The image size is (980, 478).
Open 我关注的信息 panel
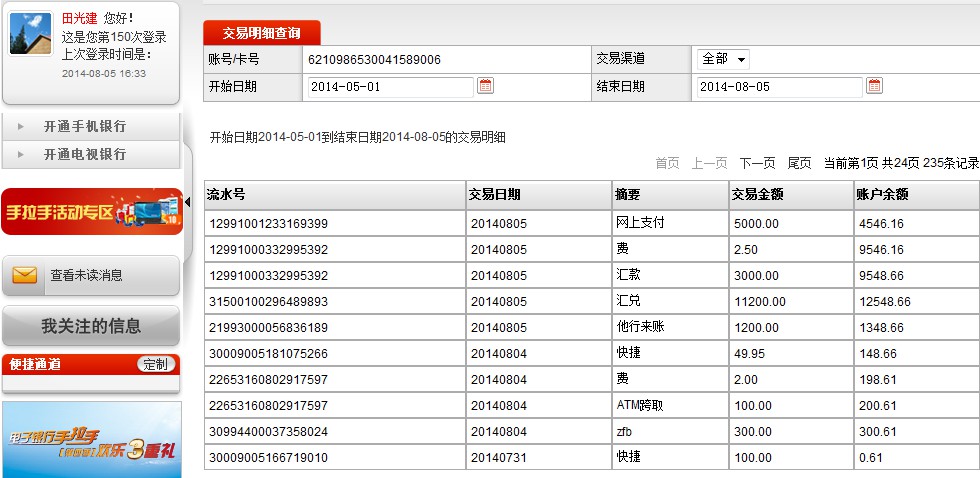(x=91, y=326)
